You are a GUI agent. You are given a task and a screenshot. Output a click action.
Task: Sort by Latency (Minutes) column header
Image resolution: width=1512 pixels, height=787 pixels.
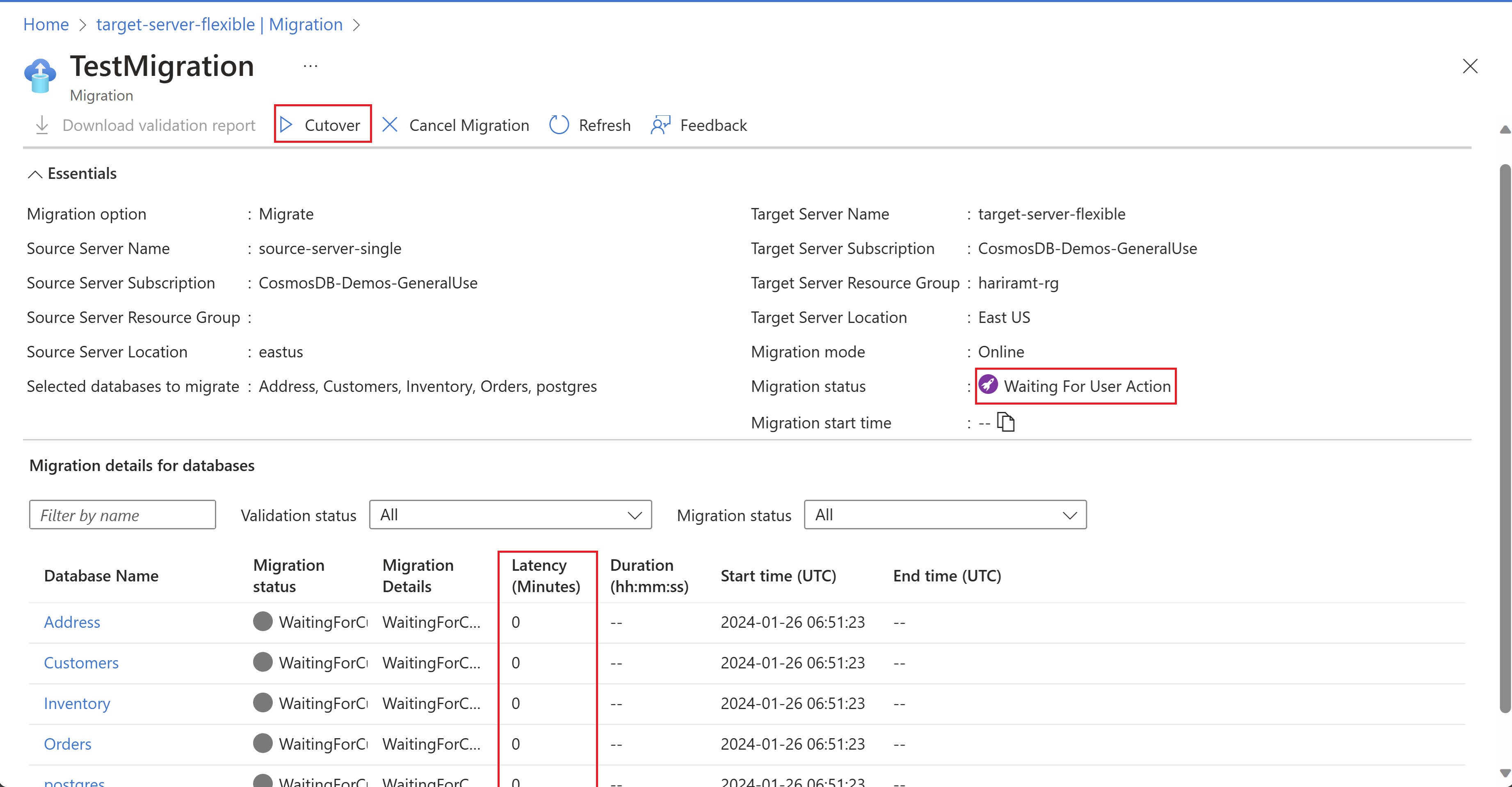[x=545, y=576]
